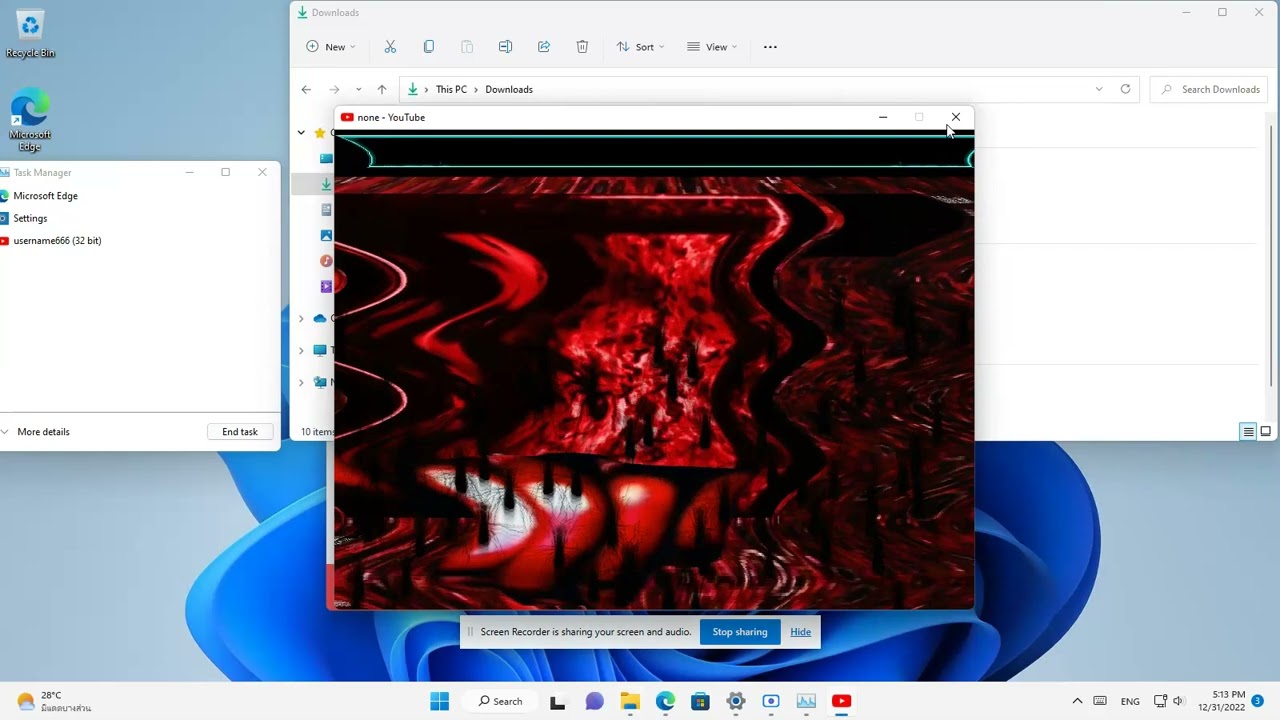Image resolution: width=1280 pixels, height=720 pixels.
Task: Click the YouTube app taskbar icon
Action: pos(842,701)
